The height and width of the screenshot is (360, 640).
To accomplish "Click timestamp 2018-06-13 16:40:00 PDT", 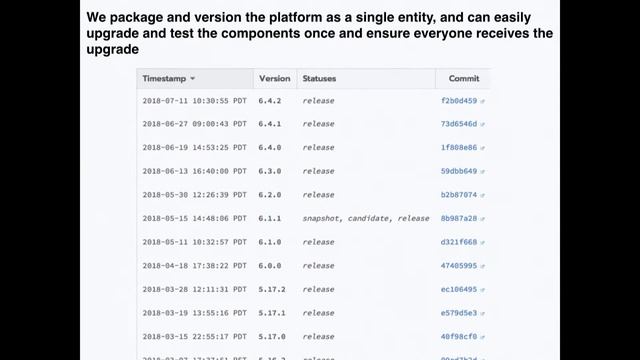I will (x=195, y=171).
